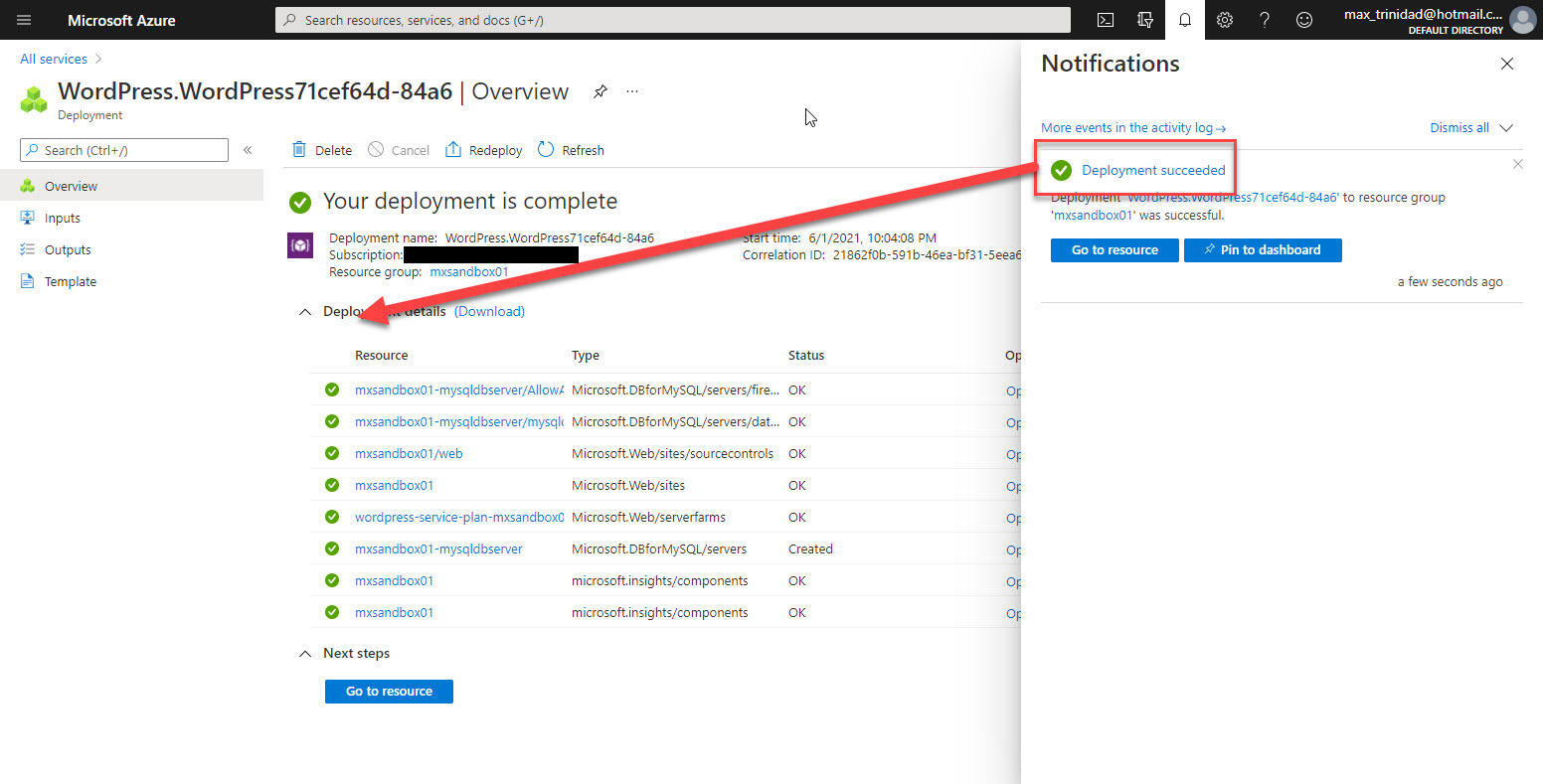Viewport: 1543px width, 784px height.
Task: Click Go to resource under Next steps
Action: tap(389, 692)
